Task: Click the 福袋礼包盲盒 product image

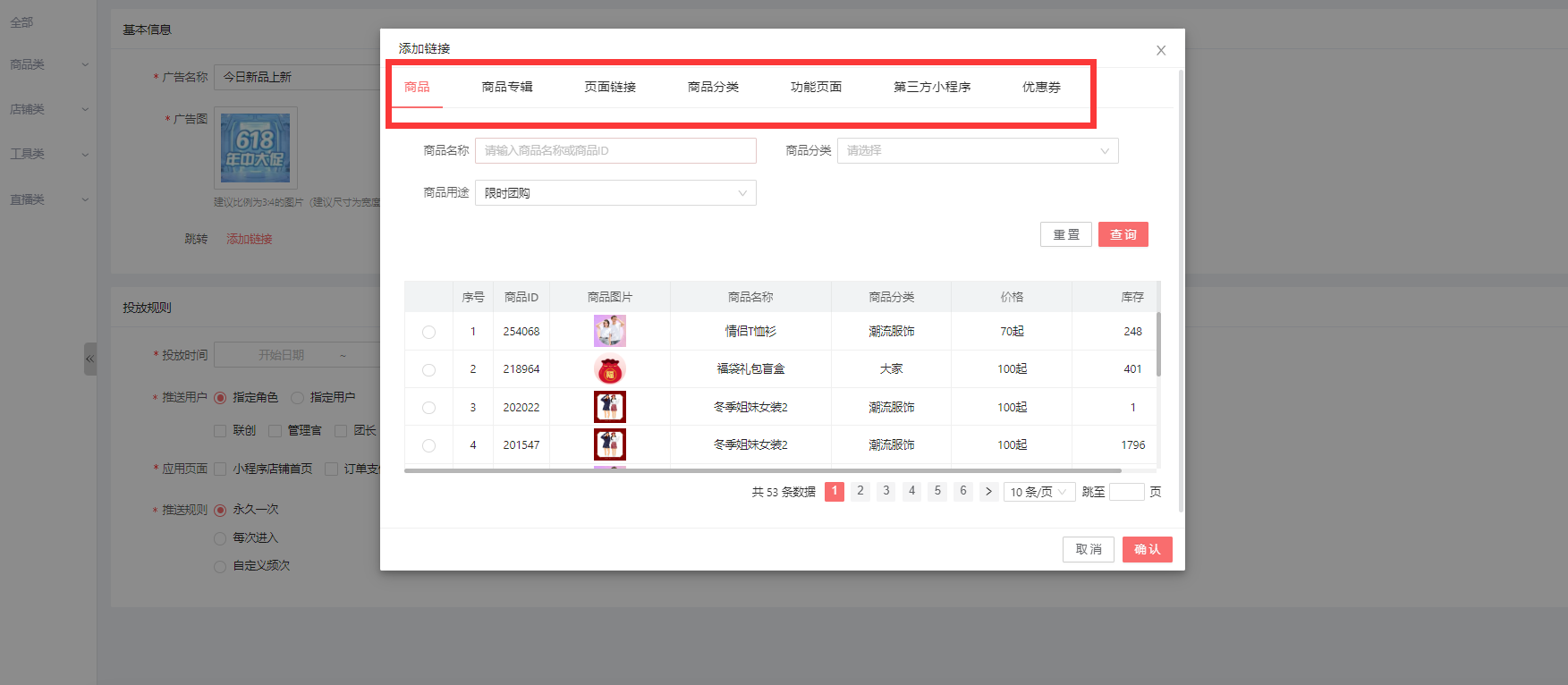Action: 609,369
